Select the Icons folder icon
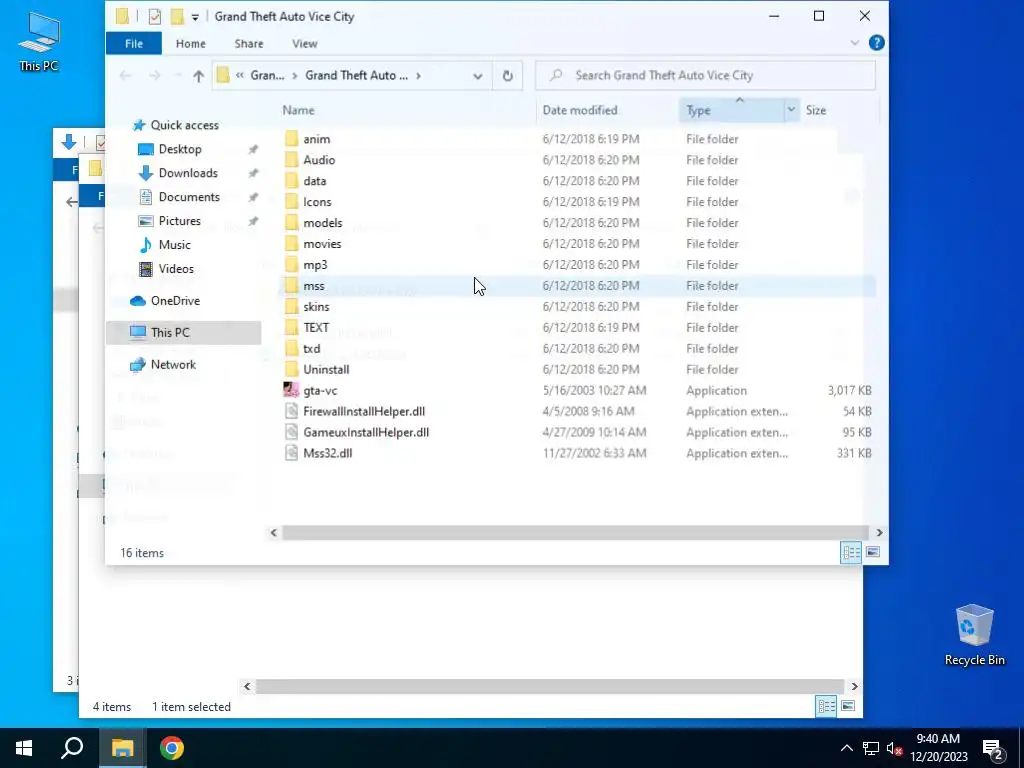The image size is (1024, 768). (292, 202)
